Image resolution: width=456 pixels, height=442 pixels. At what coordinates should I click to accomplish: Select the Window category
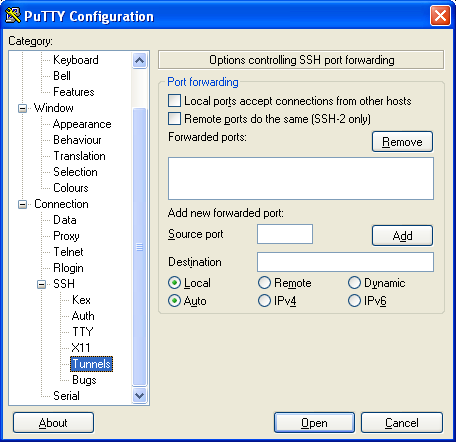click(x=54, y=108)
